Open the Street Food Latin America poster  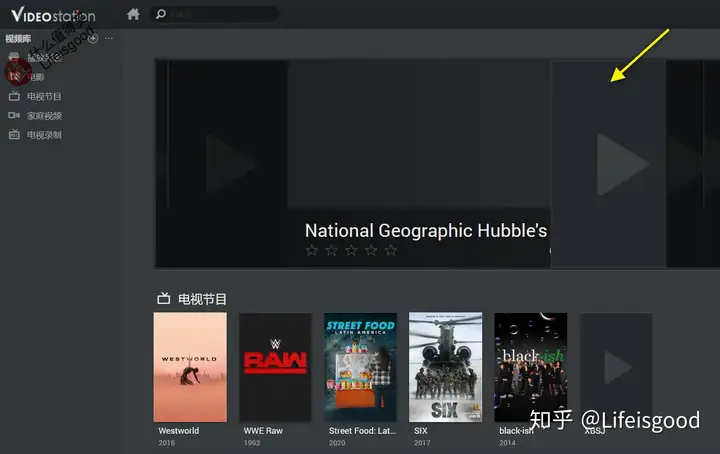(360, 367)
